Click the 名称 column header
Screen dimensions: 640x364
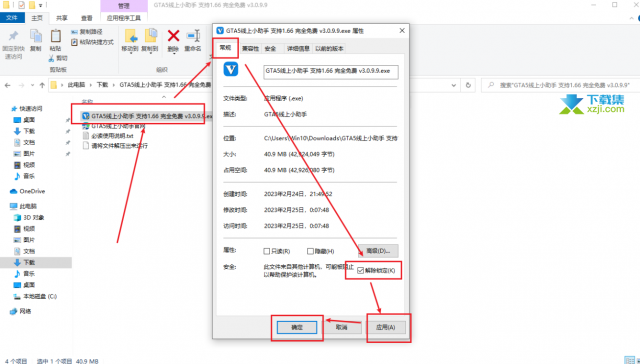(x=87, y=101)
